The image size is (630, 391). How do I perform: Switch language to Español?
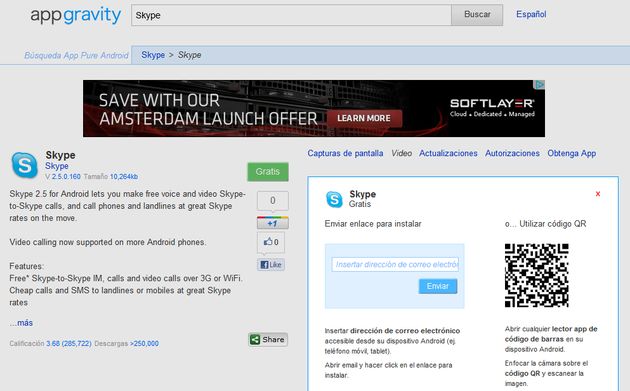tap(531, 14)
